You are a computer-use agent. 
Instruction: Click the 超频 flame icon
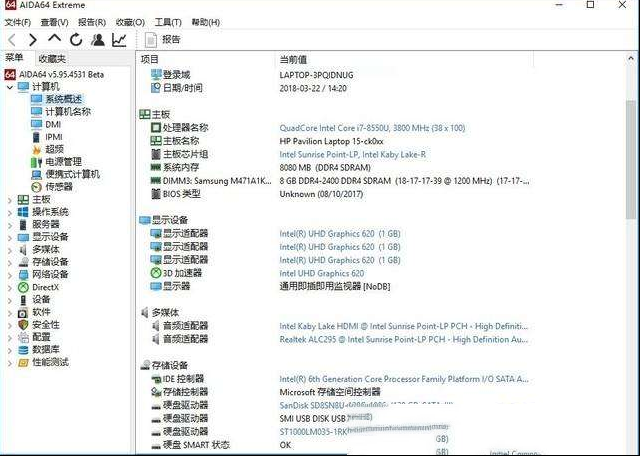(x=37, y=149)
